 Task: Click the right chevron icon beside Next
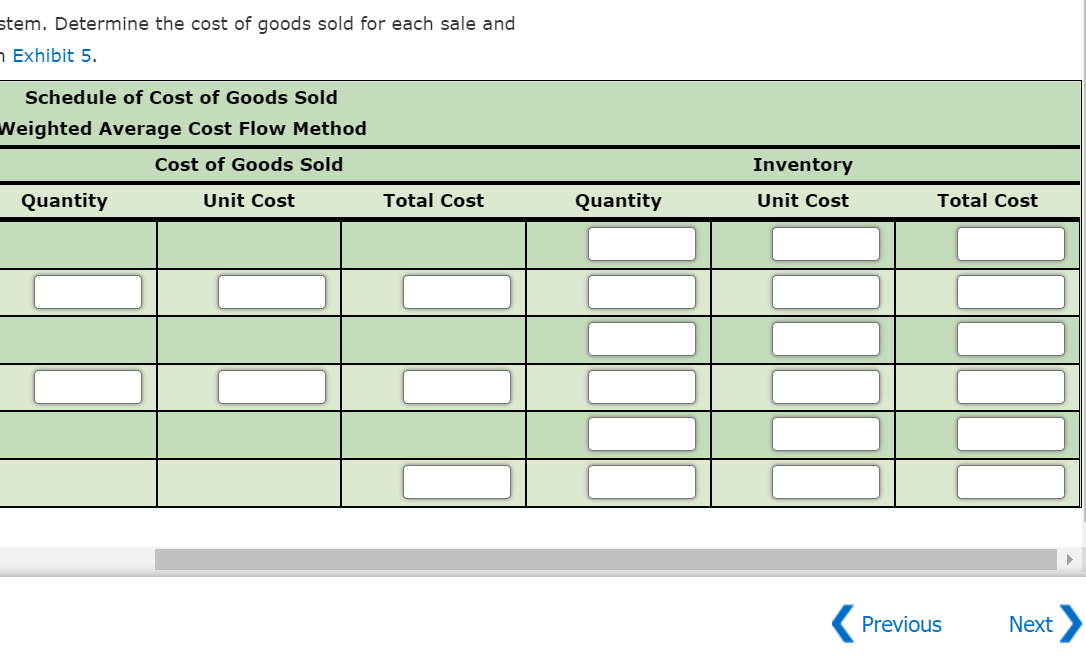coord(1066,624)
